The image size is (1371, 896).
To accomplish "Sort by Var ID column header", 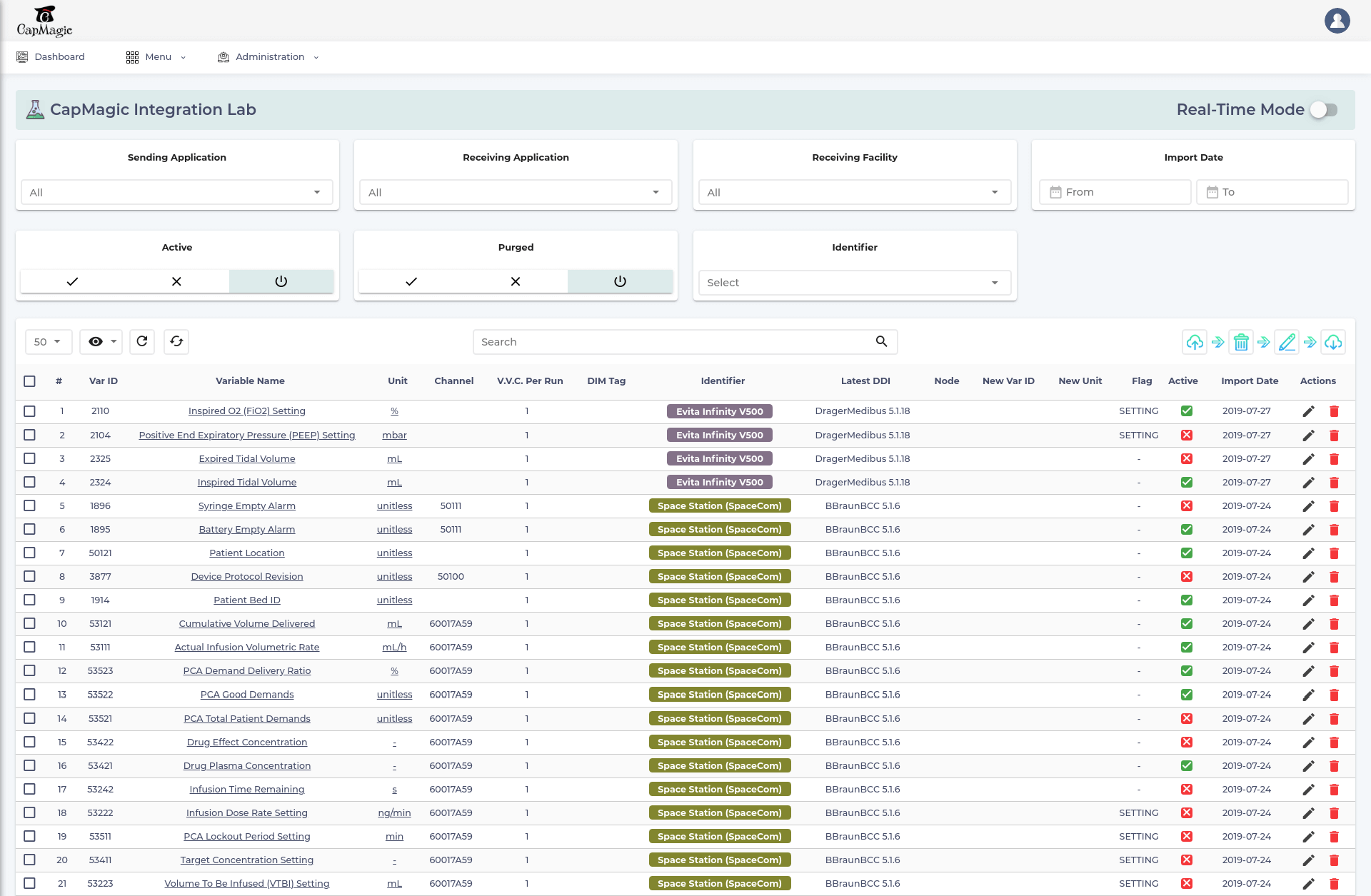I will tap(104, 381).
